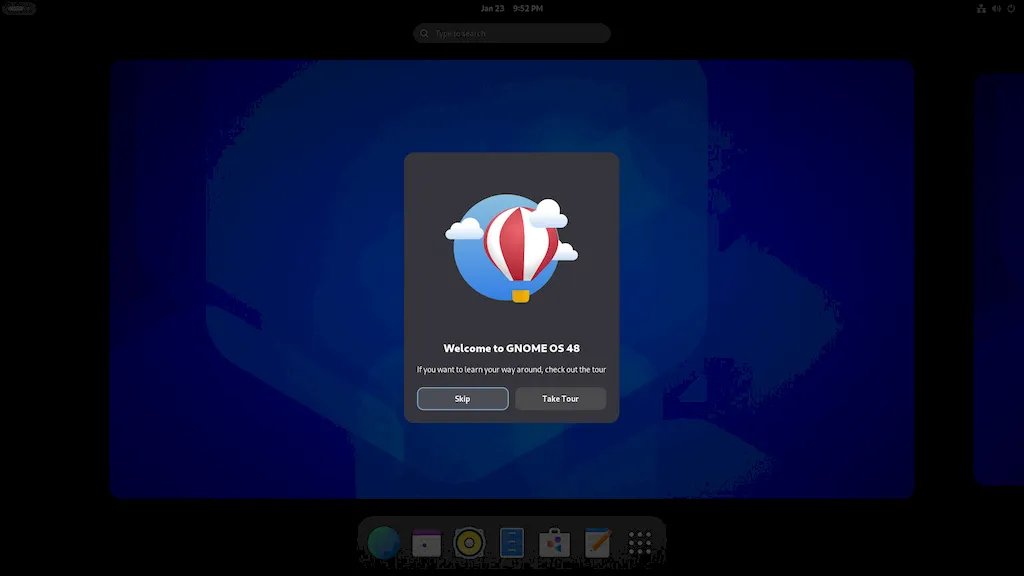This screenshot has height=576, width=1024.
Task: Click the Take Tour button
Action: 560,398
